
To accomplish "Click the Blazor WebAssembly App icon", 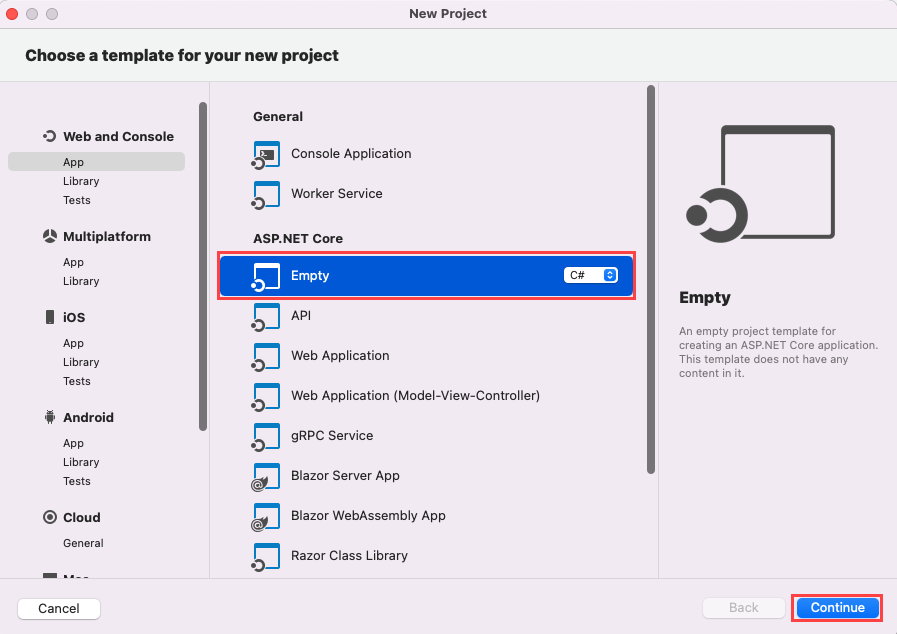I will (265, 517).
